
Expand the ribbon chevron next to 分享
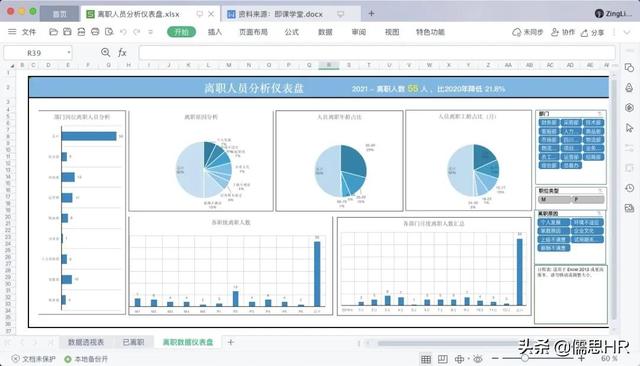pos(627,32)
